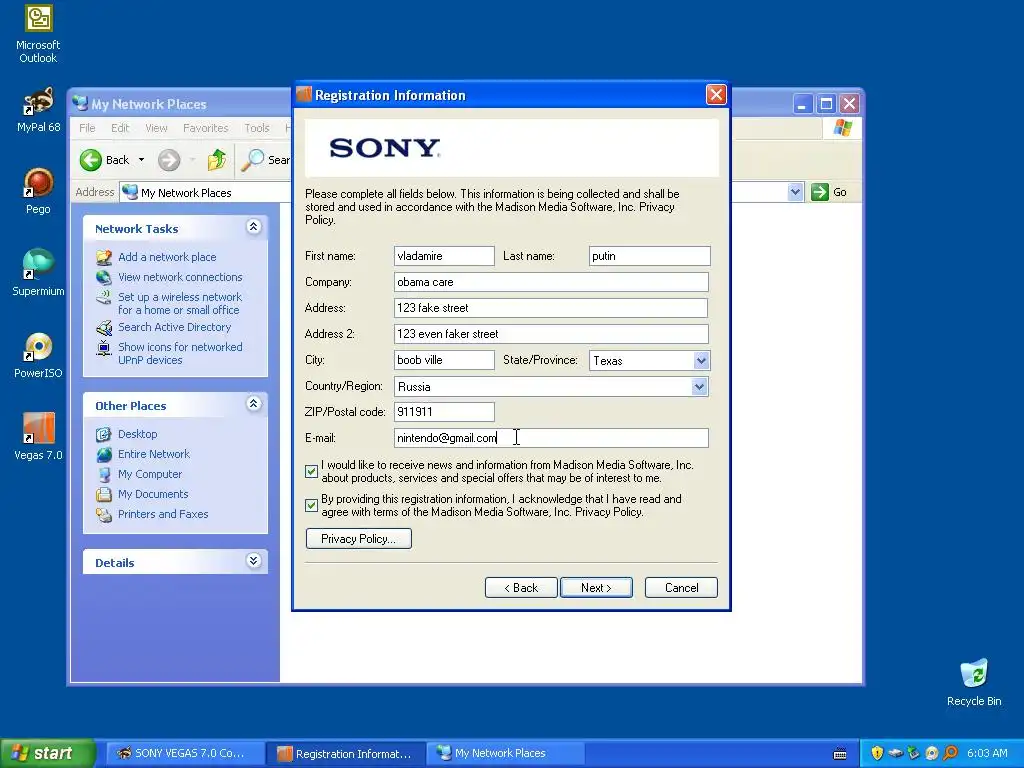
Task: Click security shield icon in system tray
Action: [877, 753]
